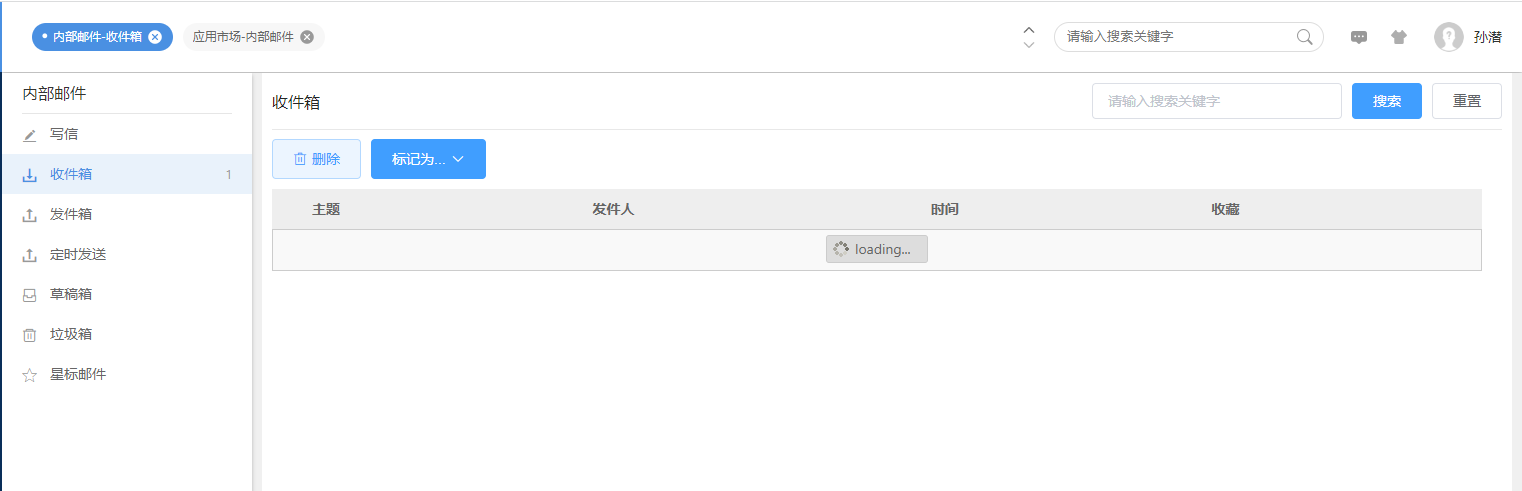The width and height of the screenshot is (1522, 491).
Task: Click the blue 搜索 button
Action: [1386, 101]
